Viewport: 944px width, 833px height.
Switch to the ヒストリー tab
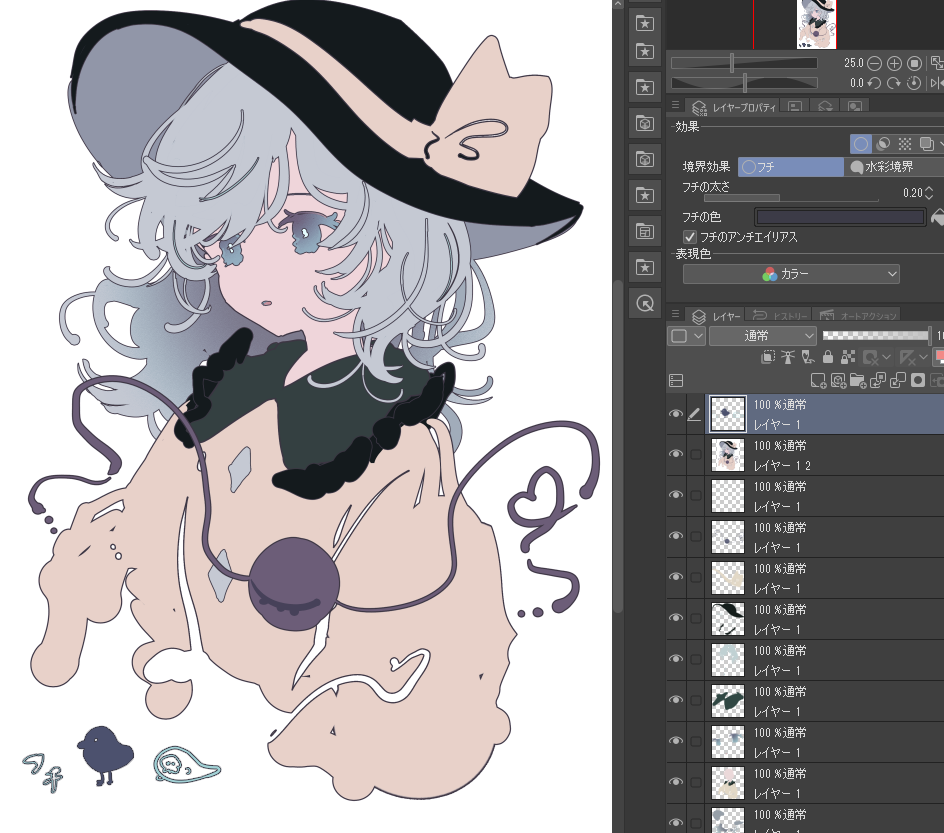(780, 316)
